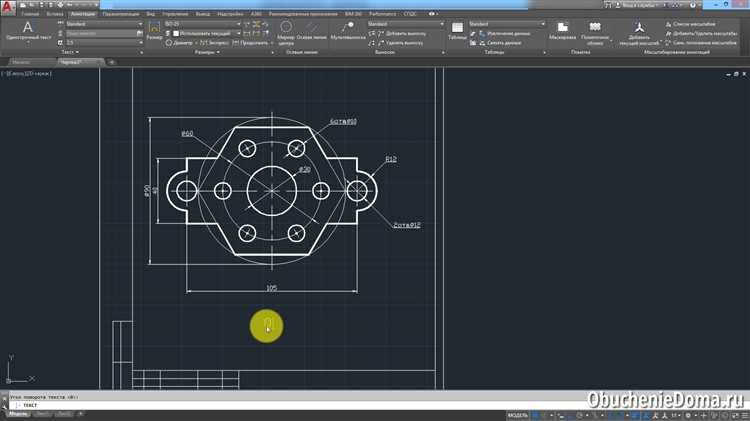Click Синх. положения масштабов

[701, 43]
